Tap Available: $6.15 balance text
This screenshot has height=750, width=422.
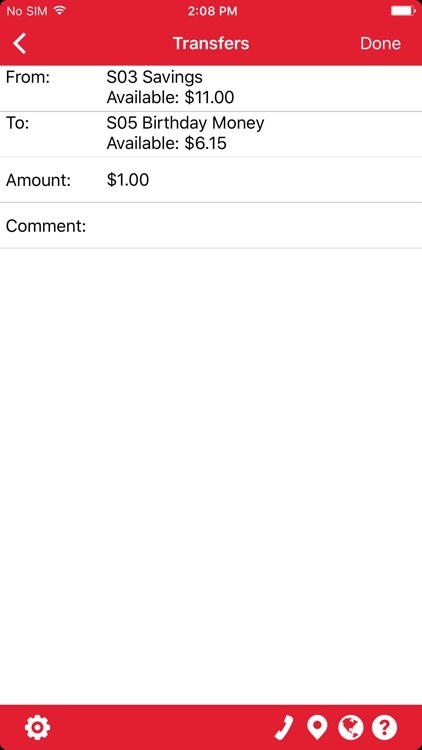(x=167, y=143)
